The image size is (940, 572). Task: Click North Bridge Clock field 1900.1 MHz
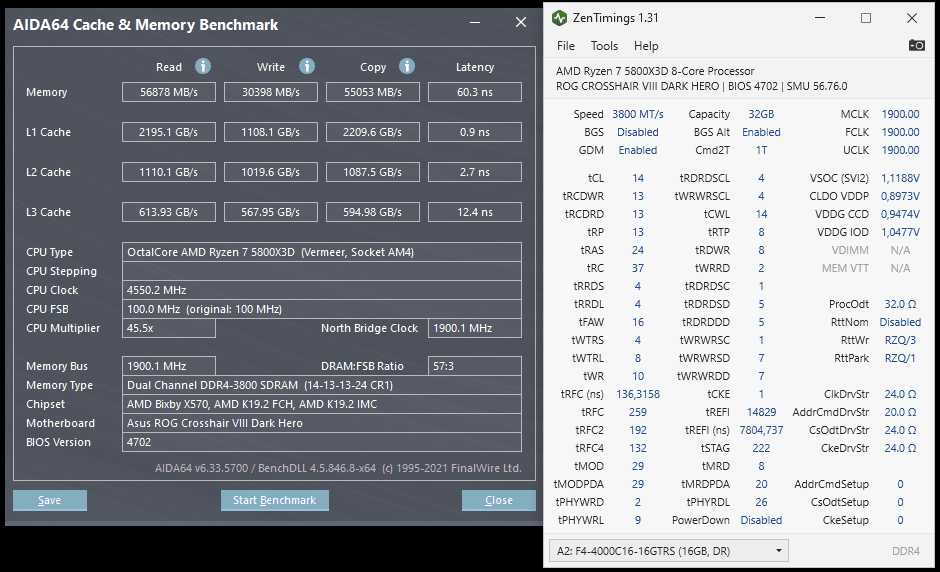click(475, 328)
